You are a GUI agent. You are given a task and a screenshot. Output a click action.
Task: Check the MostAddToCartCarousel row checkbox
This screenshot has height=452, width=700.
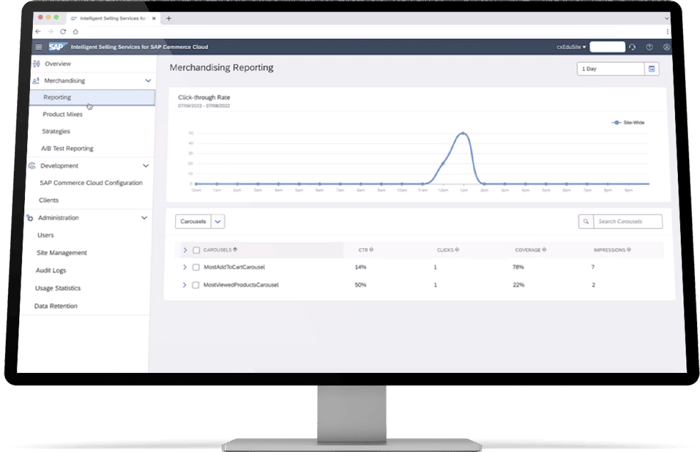click(196, 267)
